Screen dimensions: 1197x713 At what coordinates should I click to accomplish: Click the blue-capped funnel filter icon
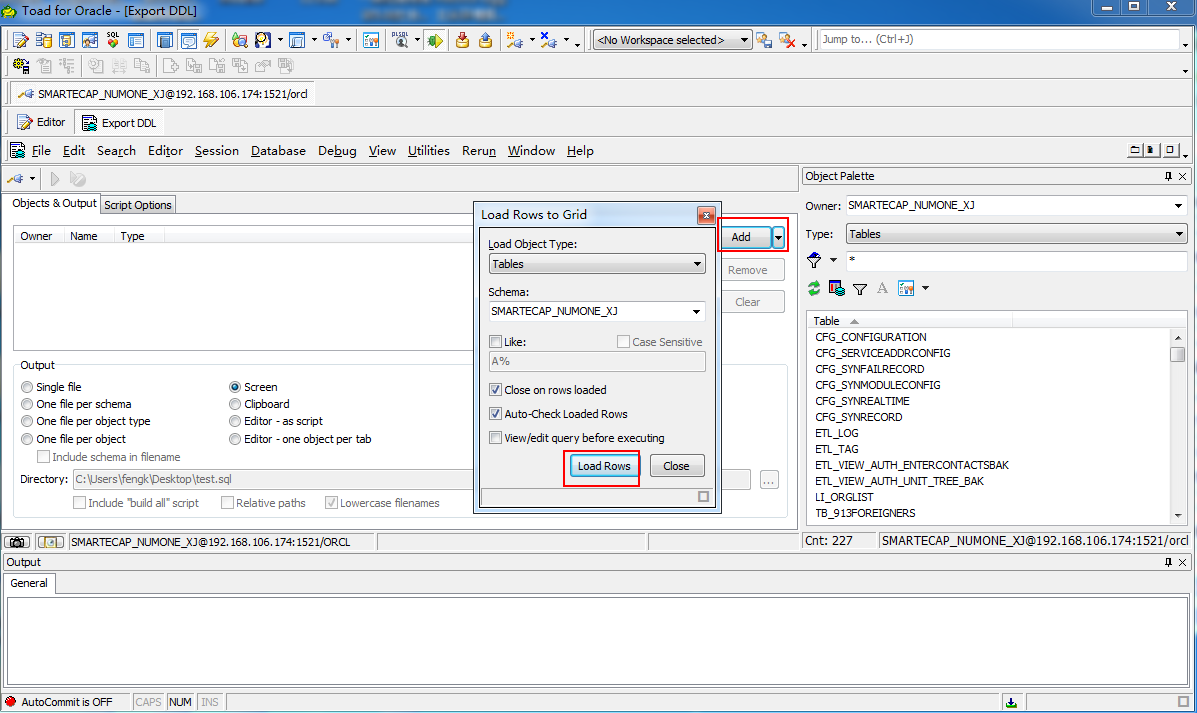pyautogui.click(x=814, y=260)
